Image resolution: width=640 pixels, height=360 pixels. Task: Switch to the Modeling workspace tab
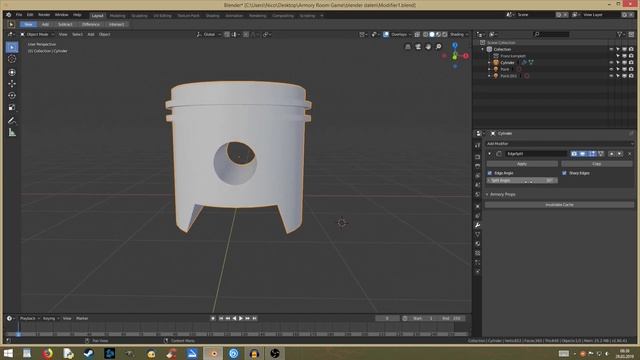click(117, 16)
